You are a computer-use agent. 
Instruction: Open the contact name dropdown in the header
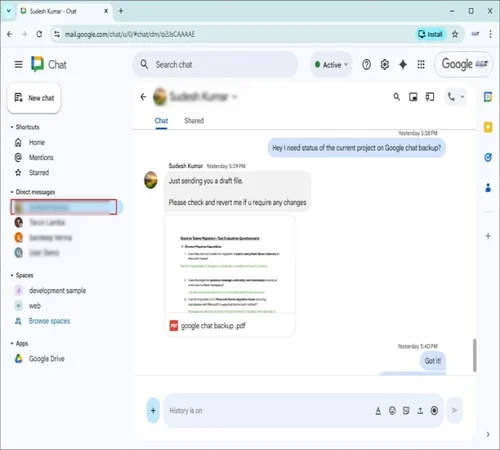pos(234,97)
